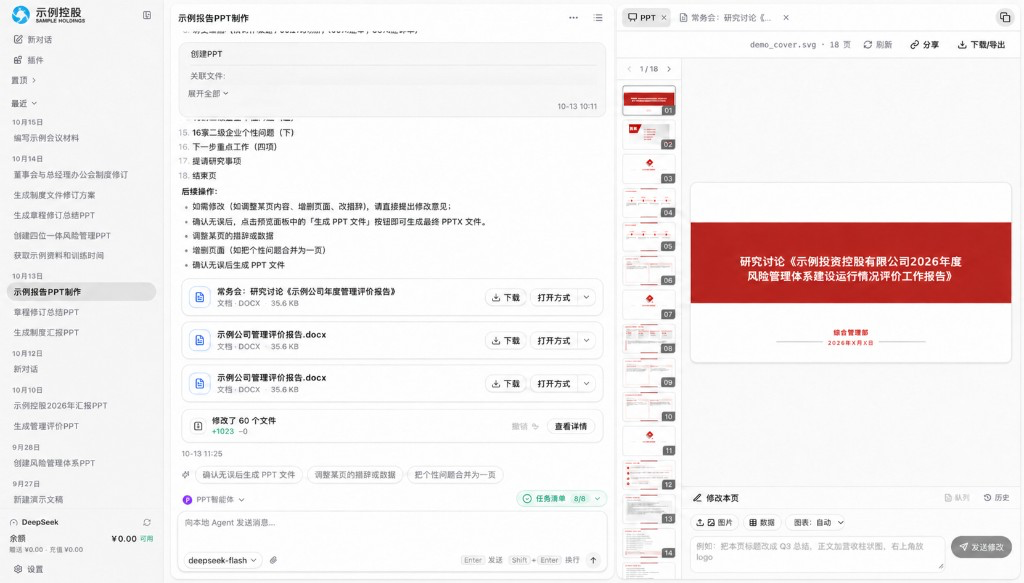Open the 图表: 自动 chart type dropdown
Image resolution: width=1024 pixels, height=583 pixels.
pyautogui.click(x=818, y=522)
